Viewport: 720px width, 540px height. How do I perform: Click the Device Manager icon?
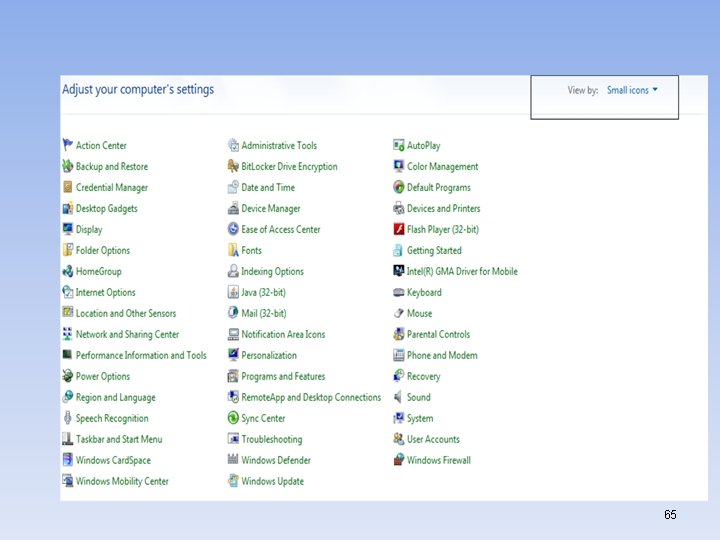click(x=233, y=208)
